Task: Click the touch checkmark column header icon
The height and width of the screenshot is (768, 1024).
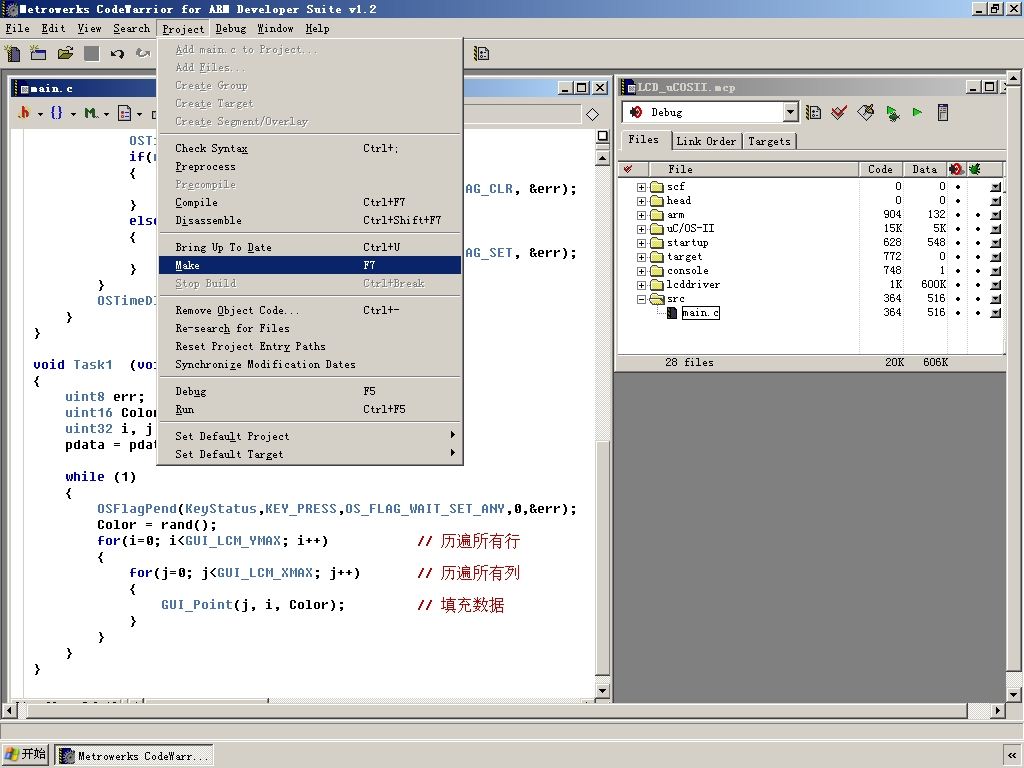Action: click(x=628, y=169)
